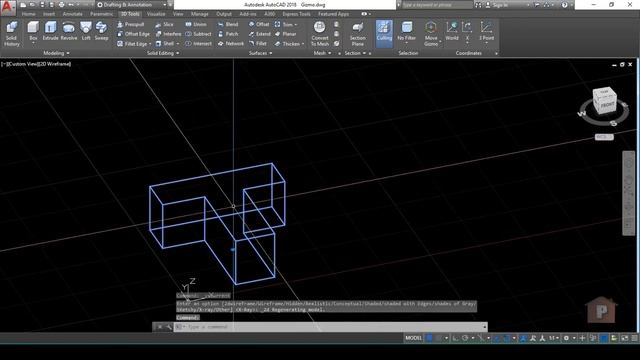Select the 3 Point UCS tool

point(486,31)
